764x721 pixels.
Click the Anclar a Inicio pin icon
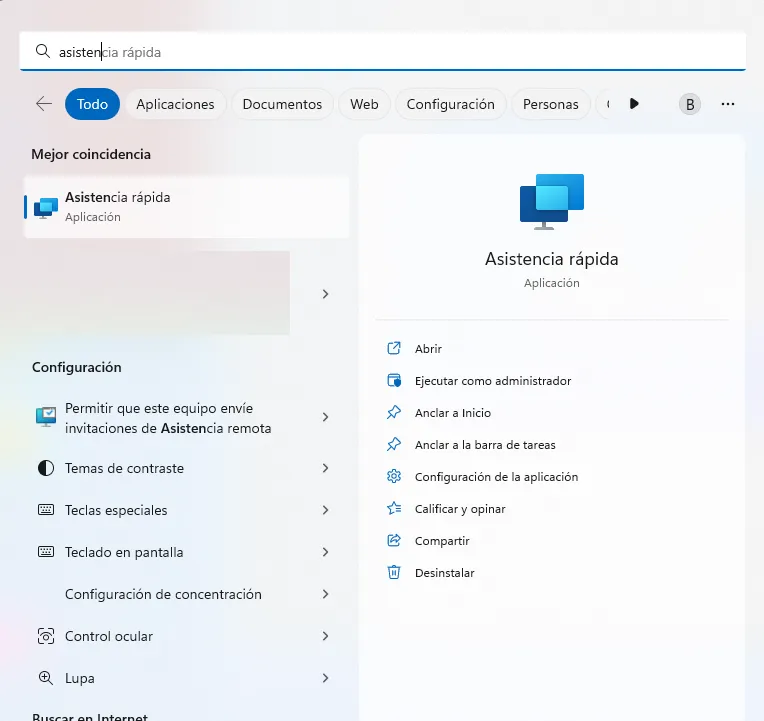(394, 413)
